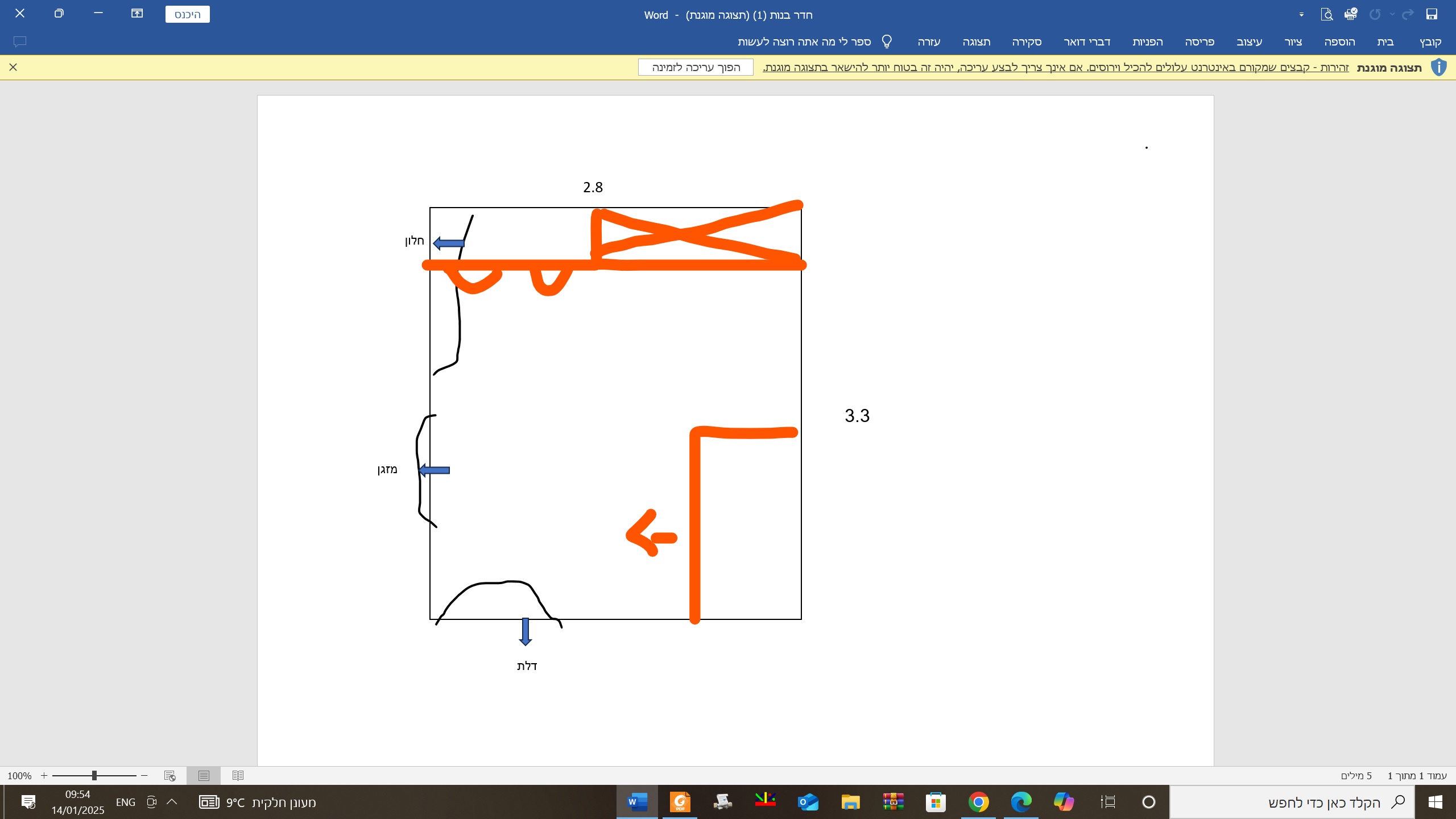1456x819 pixels.
Task: Click the zoom in plus icon
Action: (44, 776)
